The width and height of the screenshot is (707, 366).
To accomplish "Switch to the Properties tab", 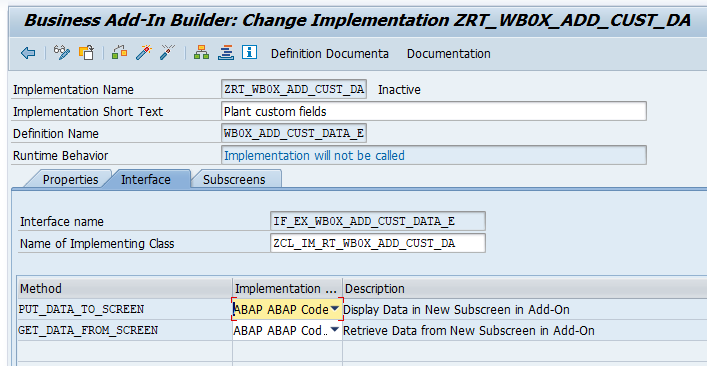I will pyautogui.click(x=70, y=179).
